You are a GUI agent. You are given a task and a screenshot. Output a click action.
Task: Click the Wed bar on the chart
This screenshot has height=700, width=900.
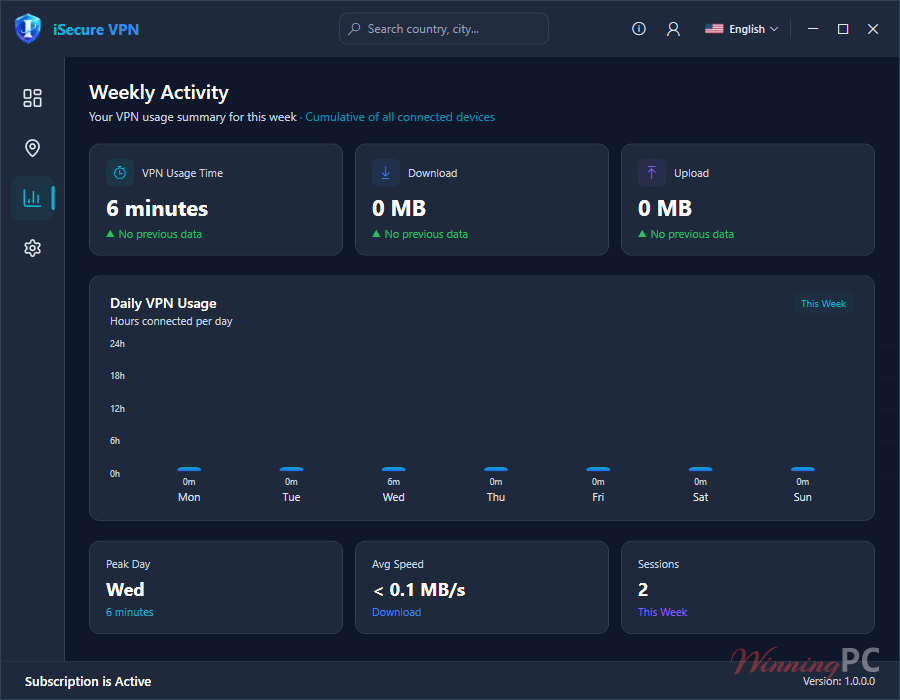[x=394, y=469]
